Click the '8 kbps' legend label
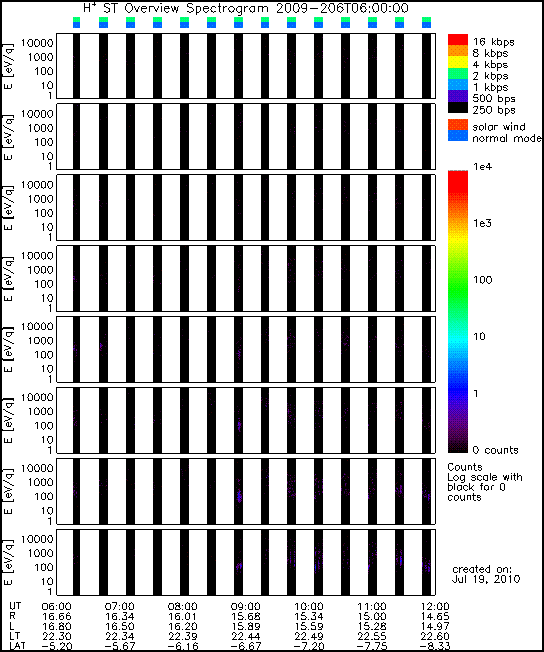Screen dimensions: 544x652 pyautogui.click(x=490, y=53)
